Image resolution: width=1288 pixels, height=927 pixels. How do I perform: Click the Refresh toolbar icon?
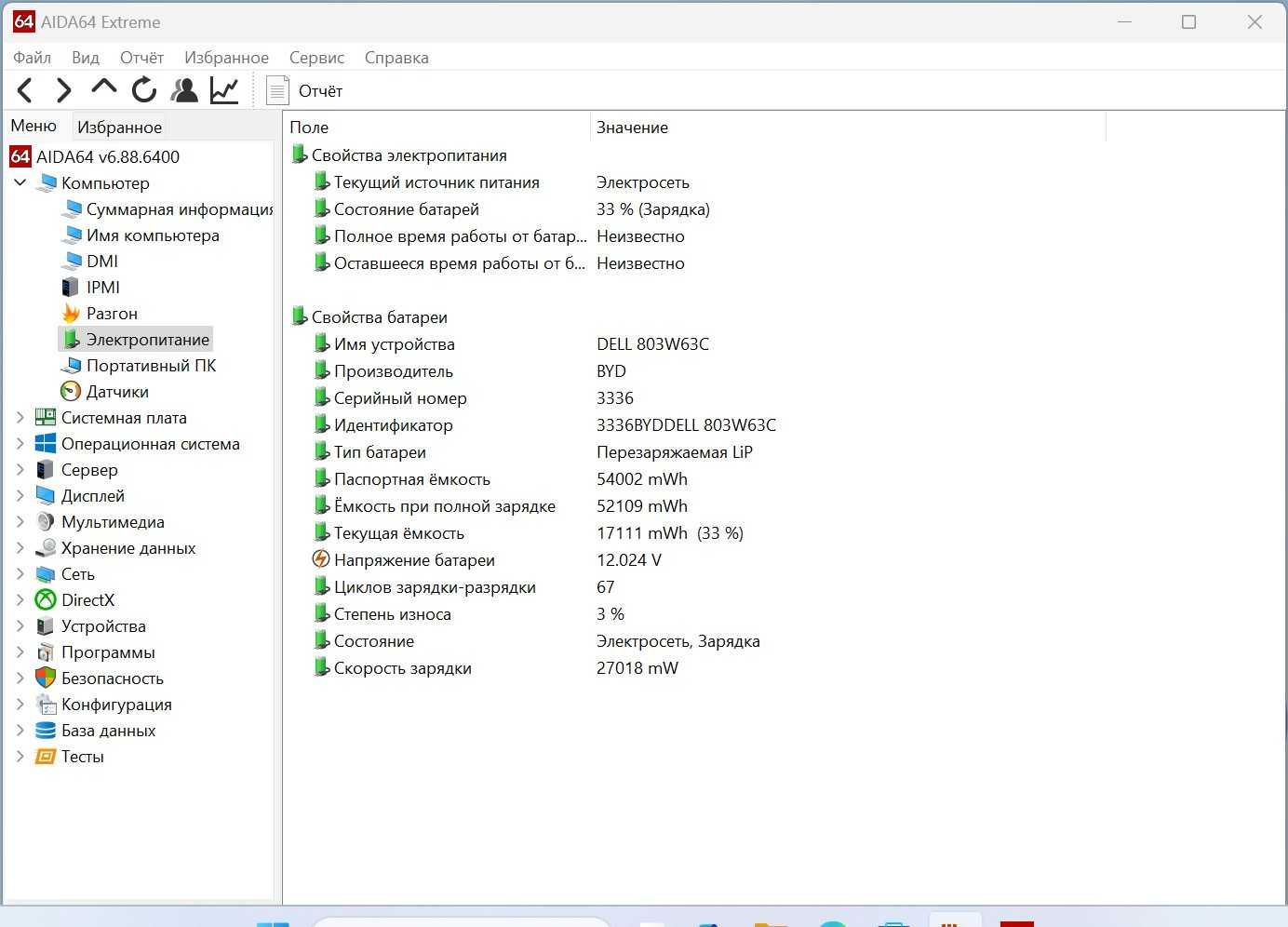pos(144,90)
